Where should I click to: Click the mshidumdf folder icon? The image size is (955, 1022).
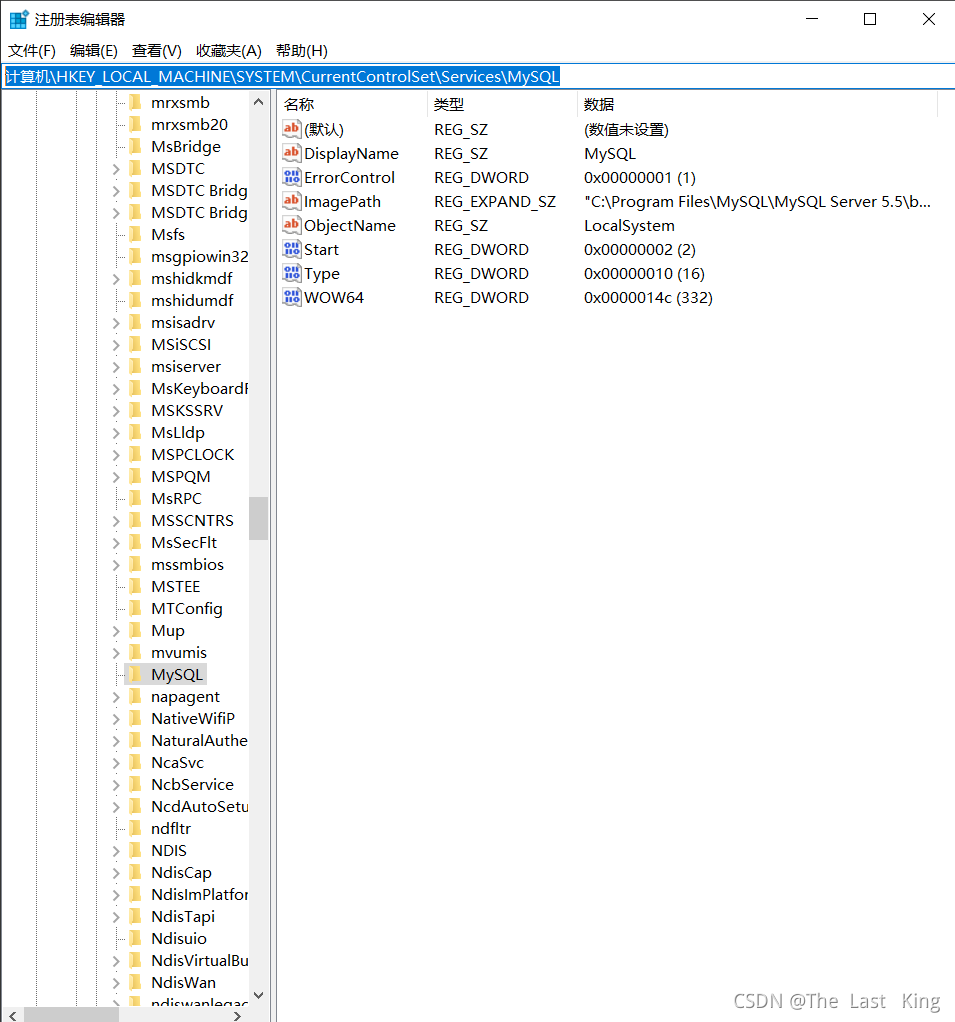[136, 300]
